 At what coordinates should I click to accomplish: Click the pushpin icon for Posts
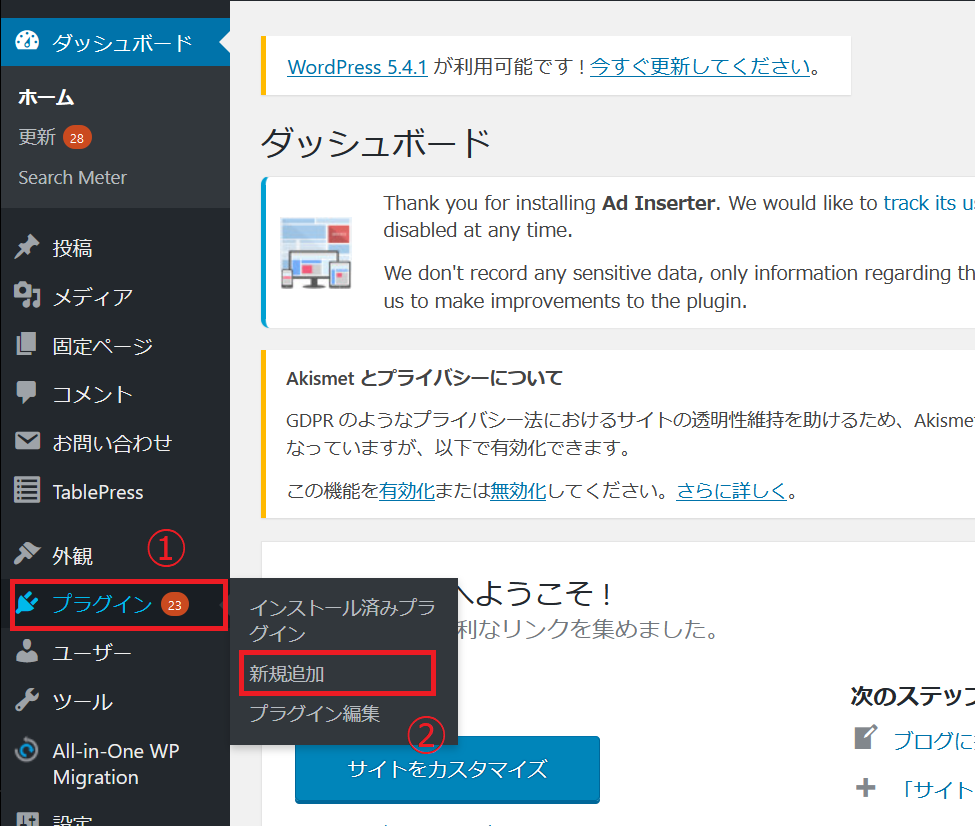click(x=27, y=248)
